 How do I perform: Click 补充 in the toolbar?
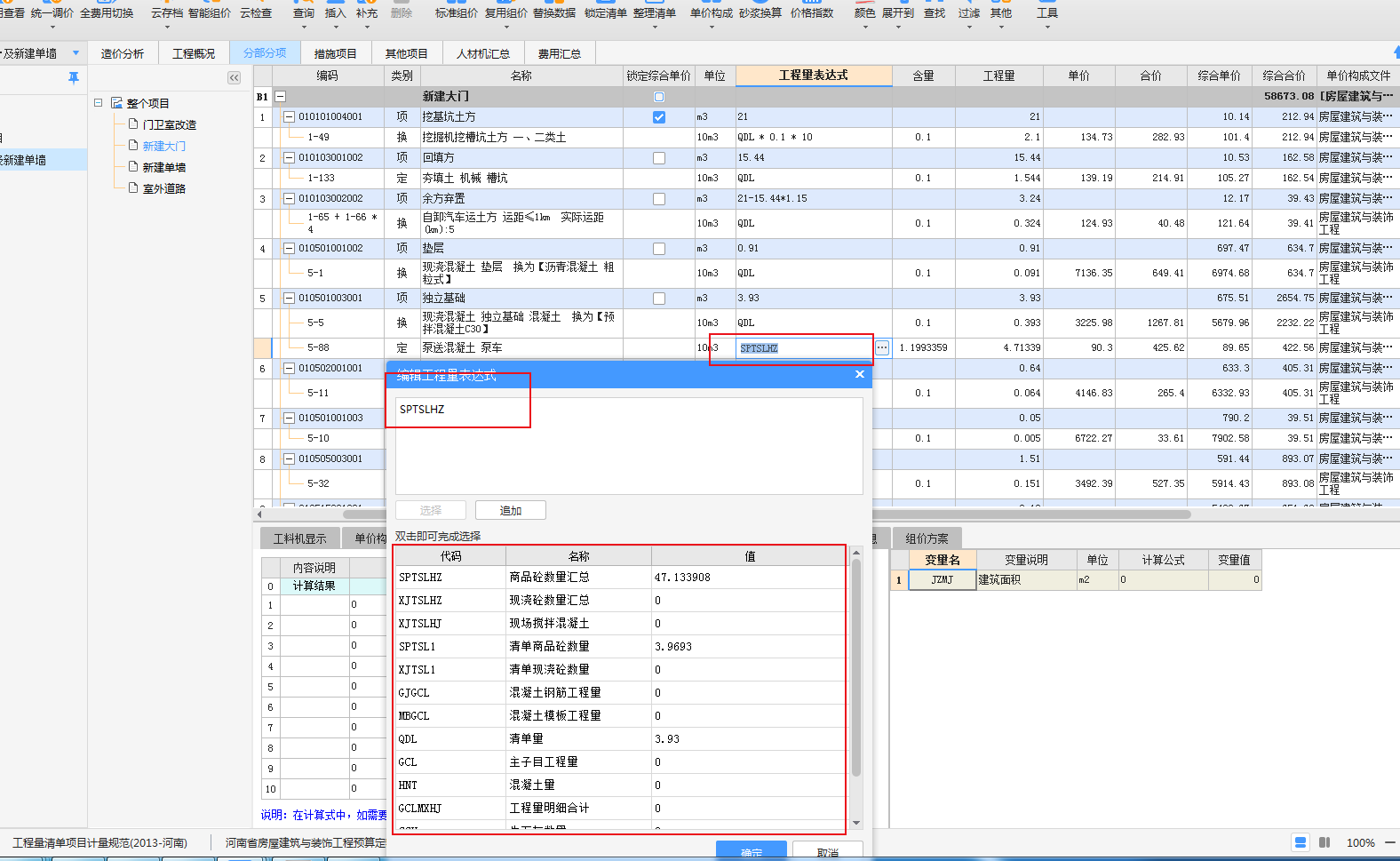[367, 13]
